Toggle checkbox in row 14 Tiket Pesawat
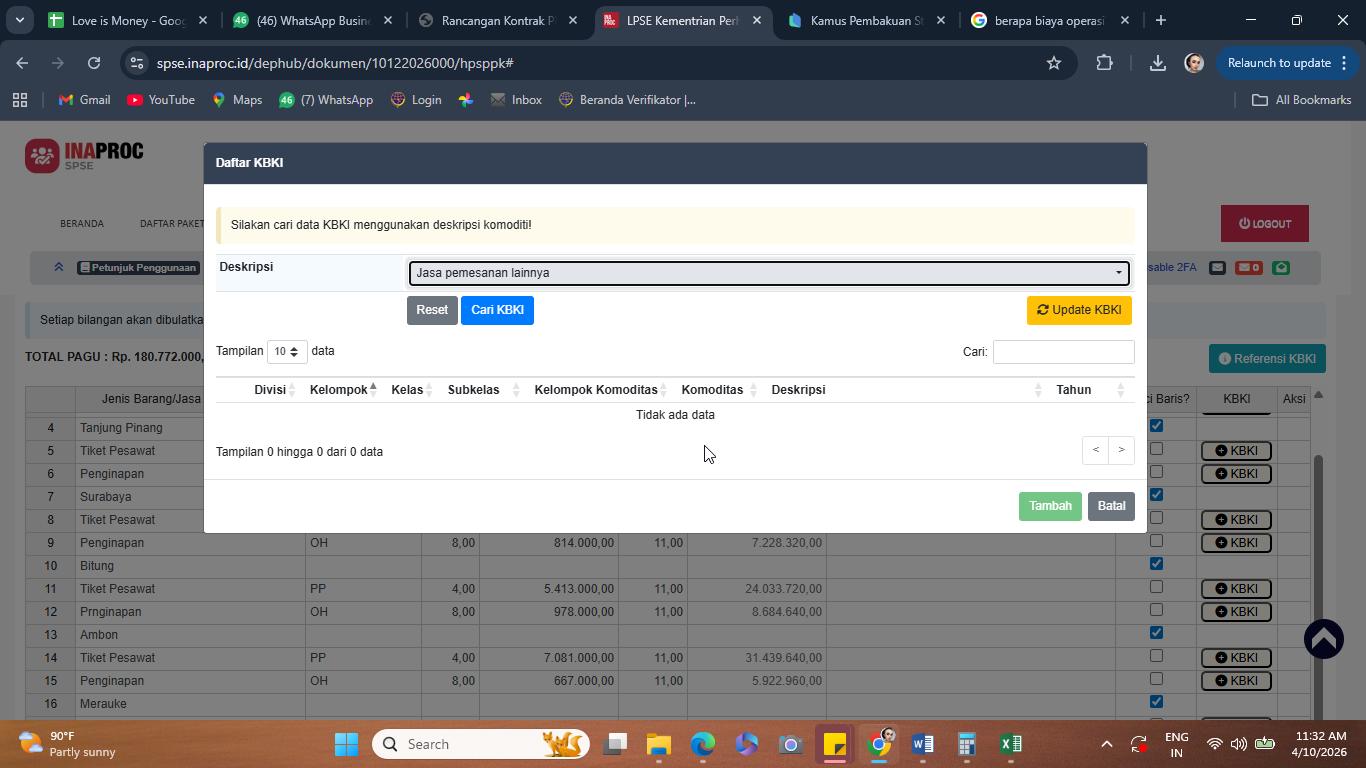Screen dimensions: 1366x768 (x=1156, y=656)
